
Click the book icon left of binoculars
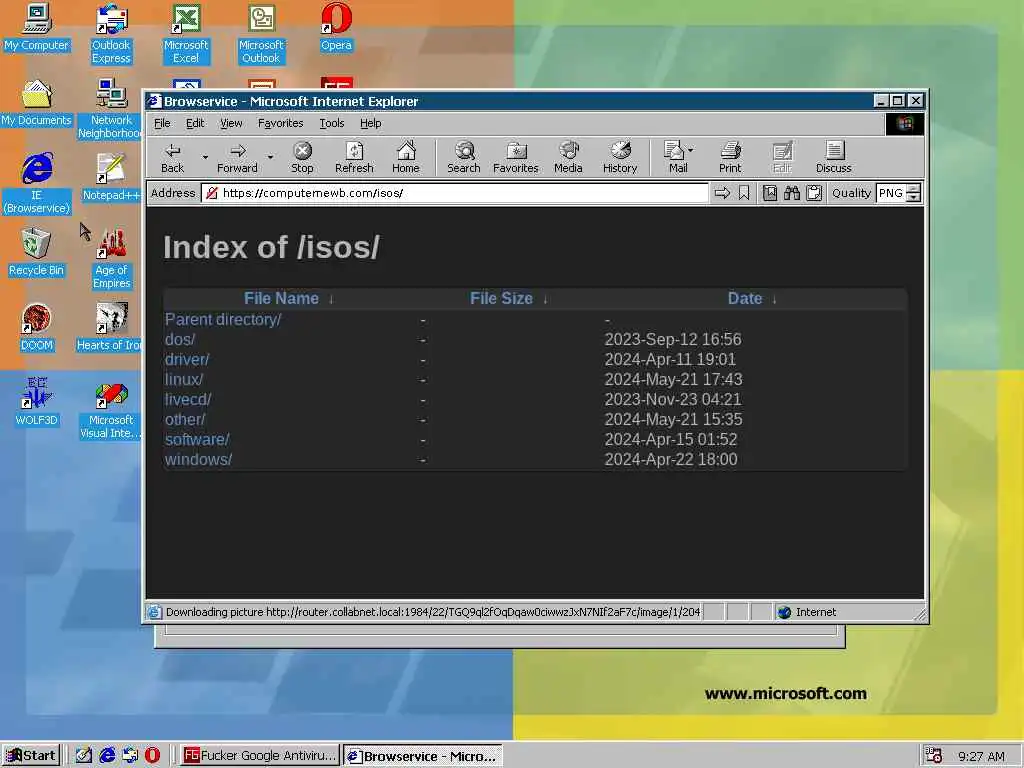click(x=770, y=193)
